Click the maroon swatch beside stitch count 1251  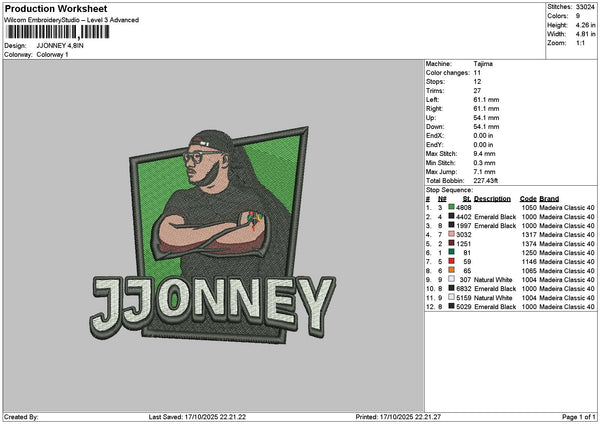(x=452, y=243)
